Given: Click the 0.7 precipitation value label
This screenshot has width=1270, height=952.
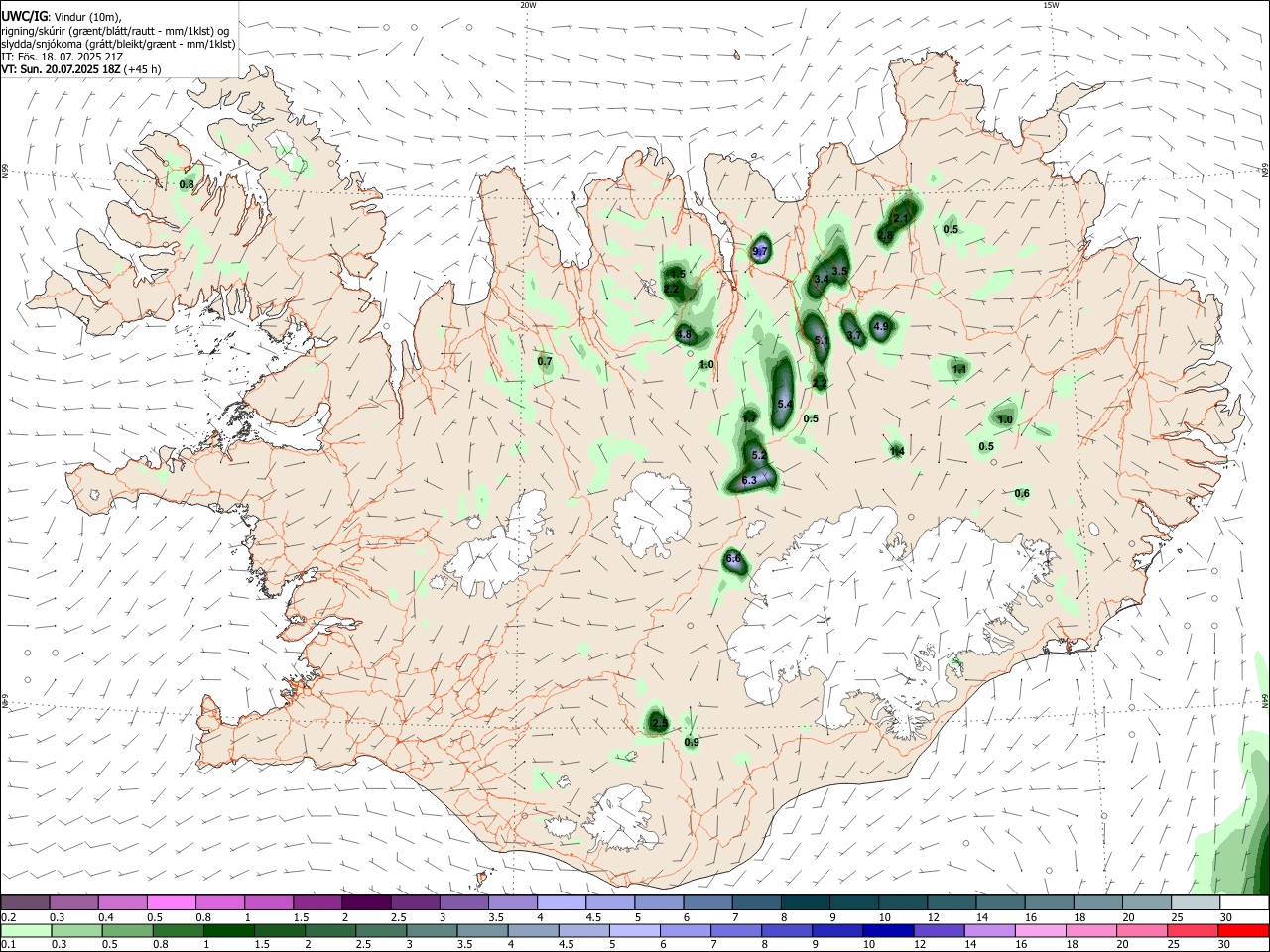Looking at the screenshot, I should 545,361.
